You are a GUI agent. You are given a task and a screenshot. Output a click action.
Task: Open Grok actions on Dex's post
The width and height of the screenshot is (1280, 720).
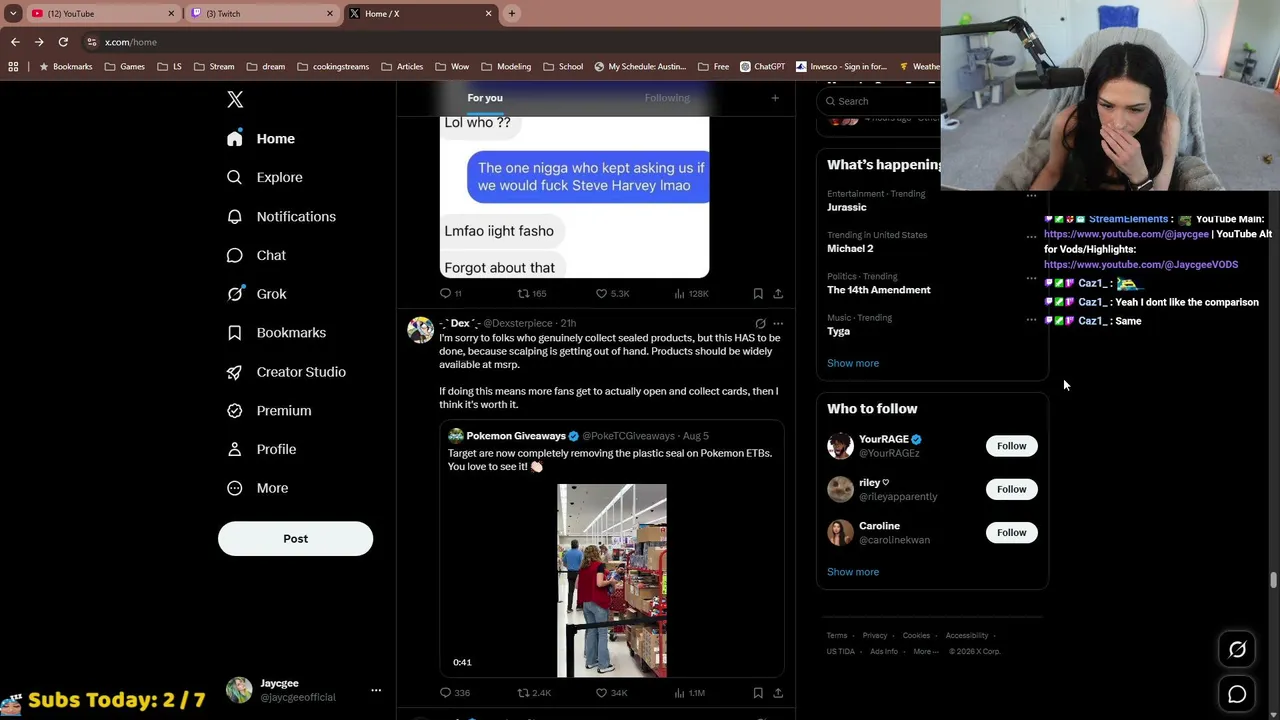tap(760, 323)
